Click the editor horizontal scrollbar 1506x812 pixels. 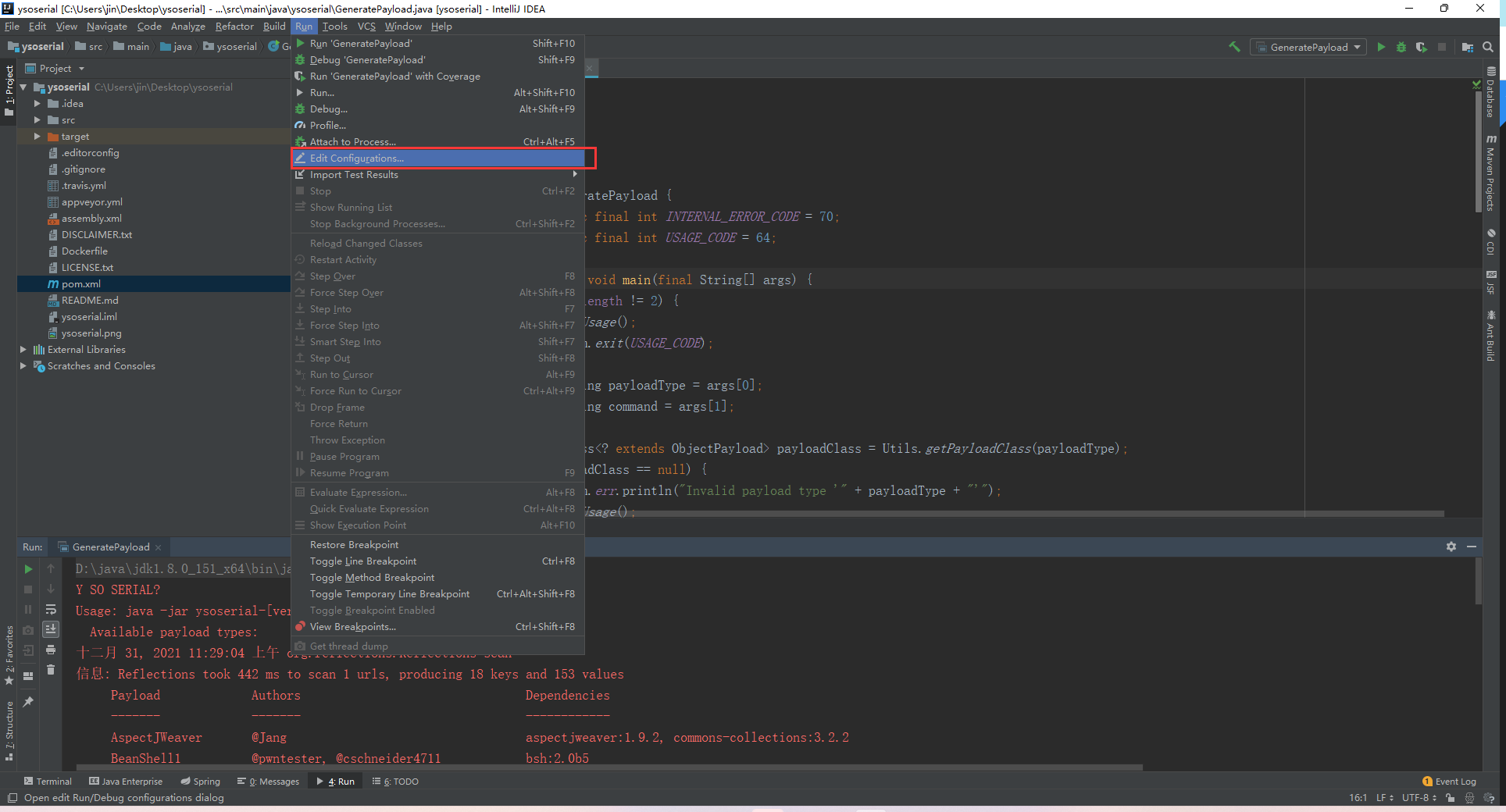click(x=1015, y=514)
